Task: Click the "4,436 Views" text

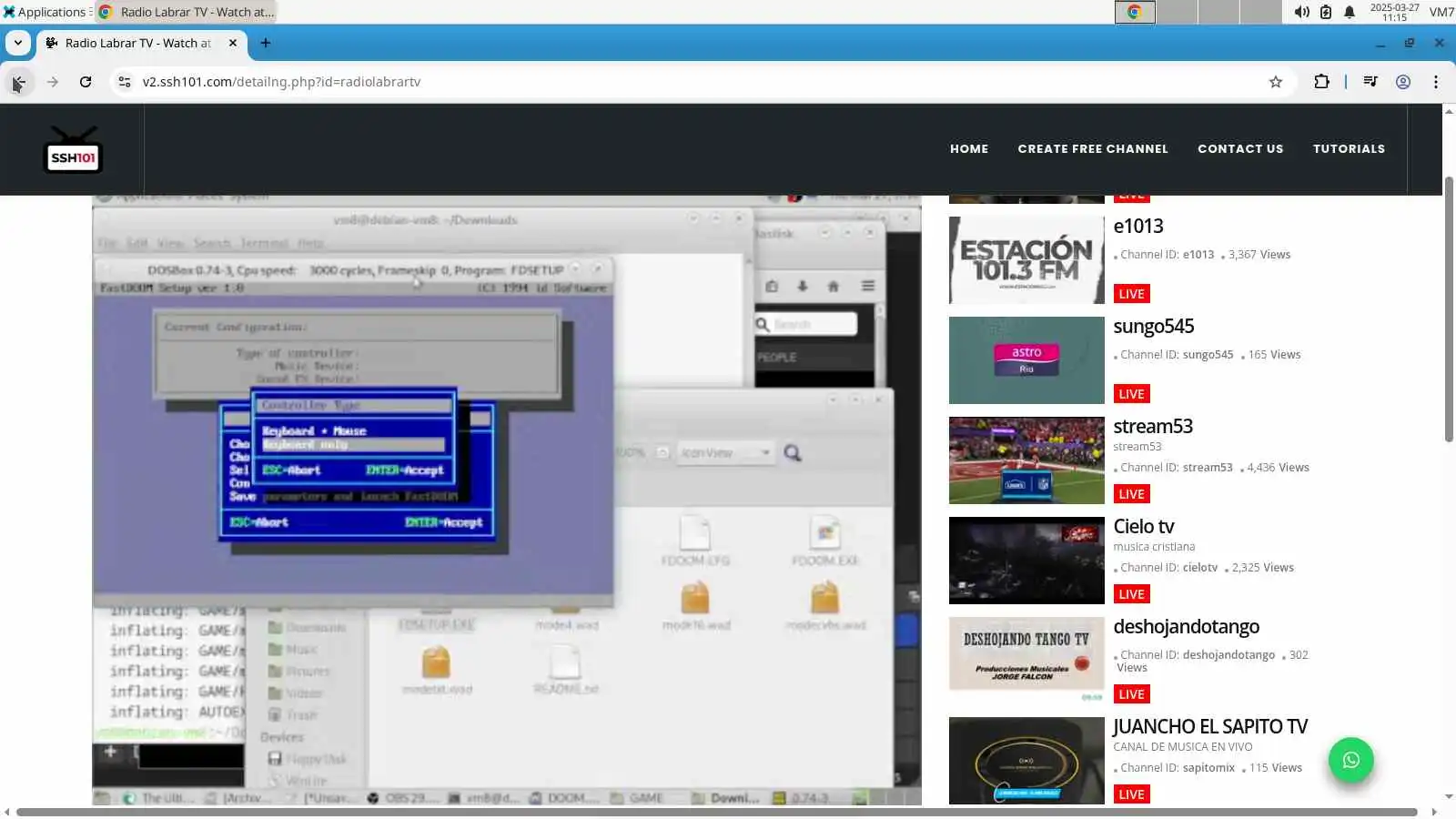Action: (x=1279, y=468)
